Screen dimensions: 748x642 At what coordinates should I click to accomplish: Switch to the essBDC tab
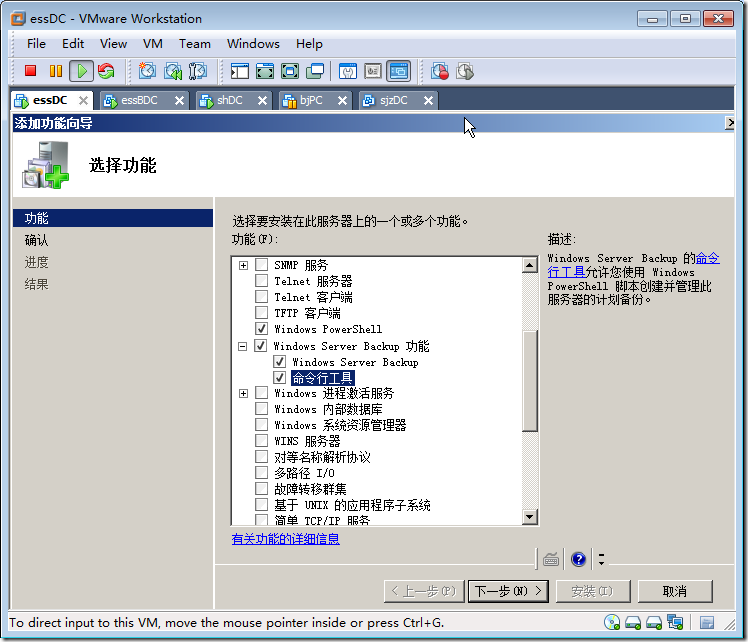(139, 101)
